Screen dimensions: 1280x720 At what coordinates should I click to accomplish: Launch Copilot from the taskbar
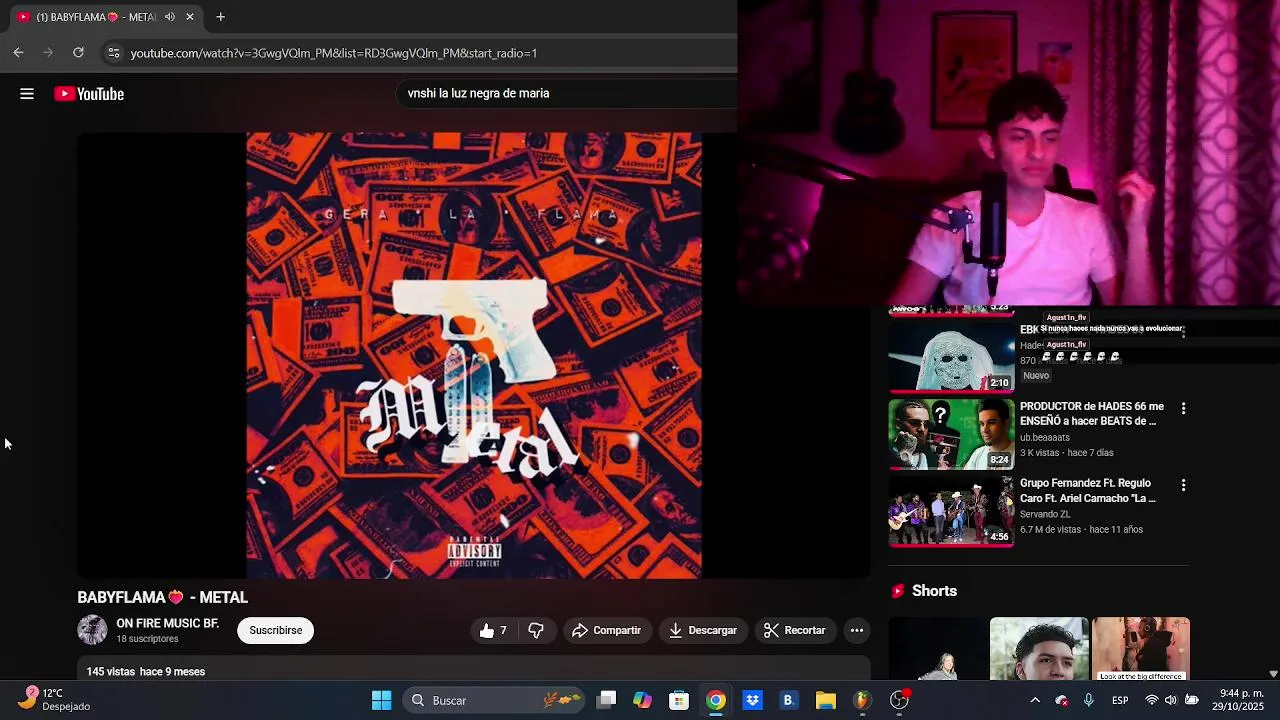[642, 700]
